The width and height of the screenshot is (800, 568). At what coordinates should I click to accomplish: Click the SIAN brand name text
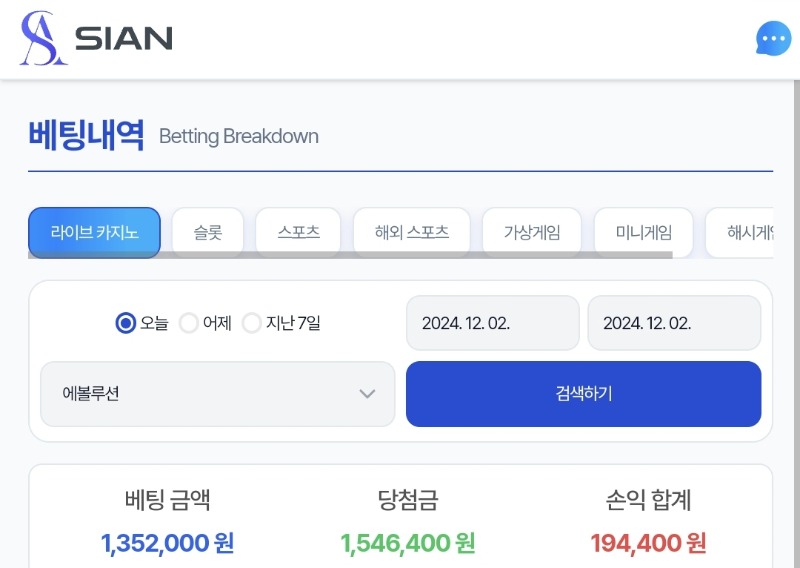click(123, 39)
